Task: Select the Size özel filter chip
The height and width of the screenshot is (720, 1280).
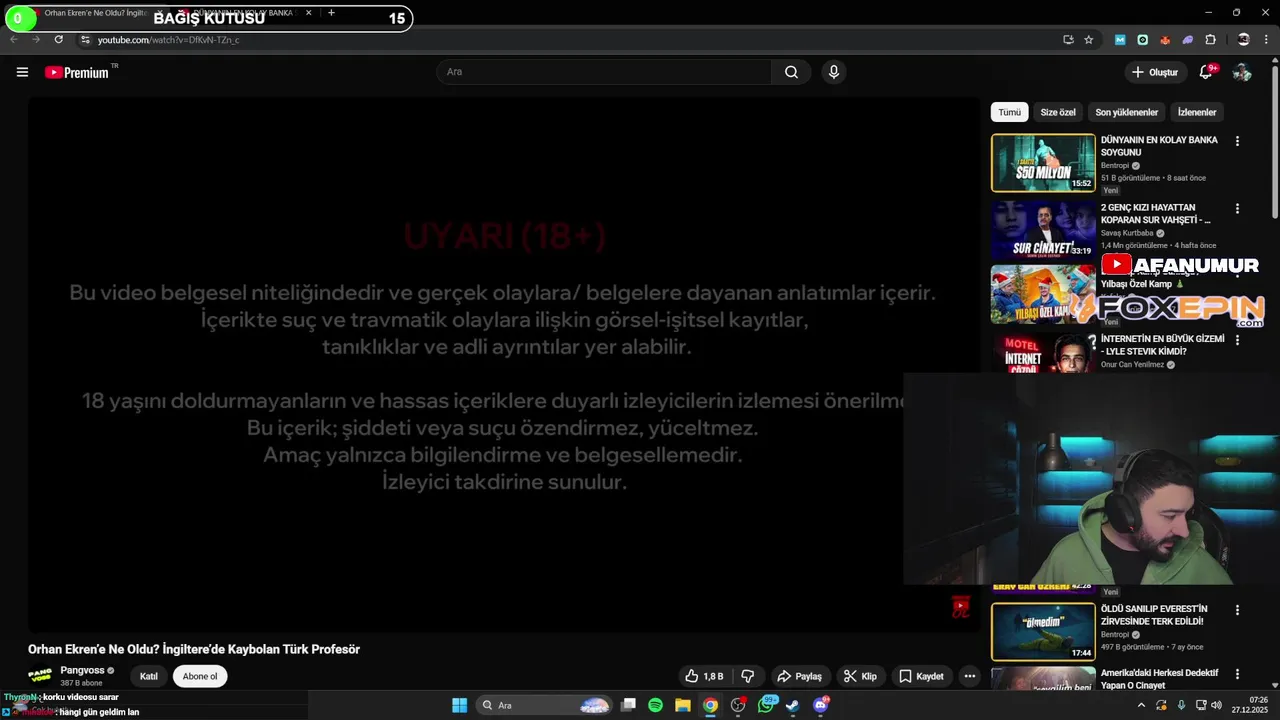Action: click(1058, 112)
